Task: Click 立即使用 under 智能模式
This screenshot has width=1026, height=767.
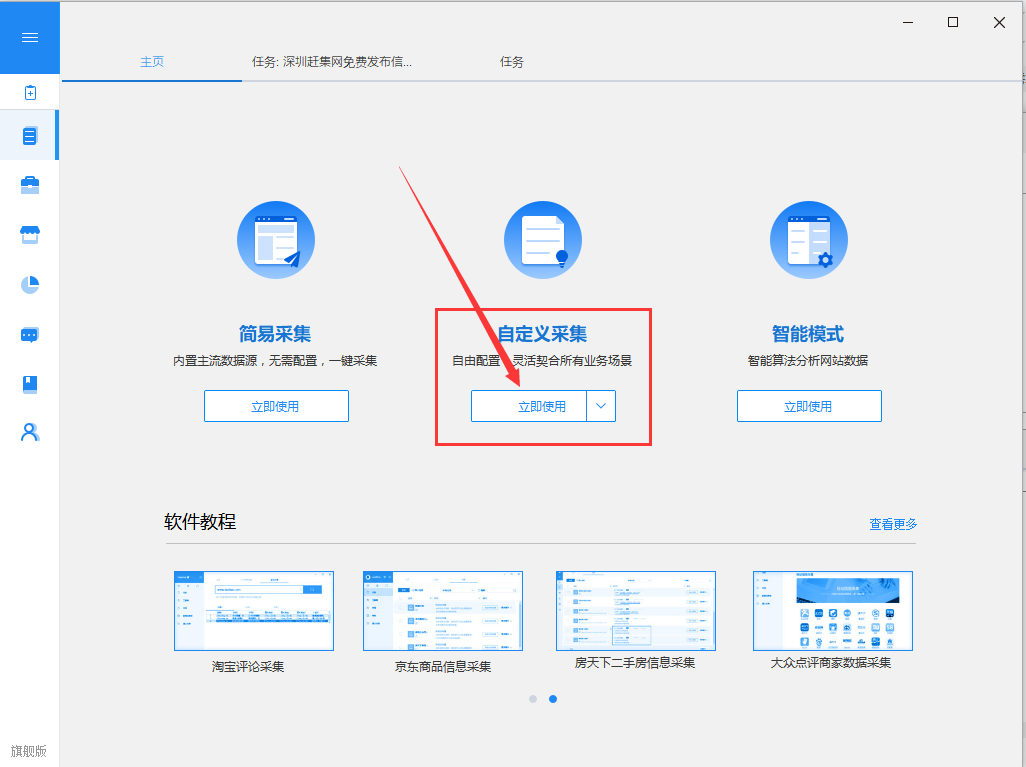Action: pos(809,406)
